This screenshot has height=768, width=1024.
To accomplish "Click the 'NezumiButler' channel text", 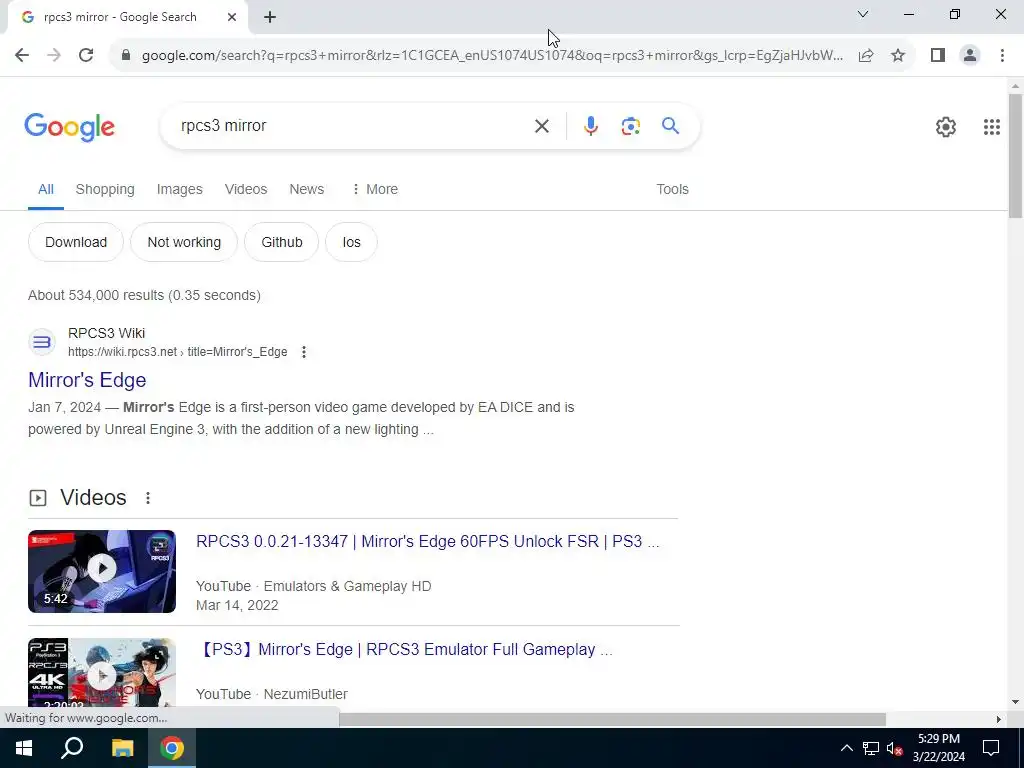I will [306, 694].
